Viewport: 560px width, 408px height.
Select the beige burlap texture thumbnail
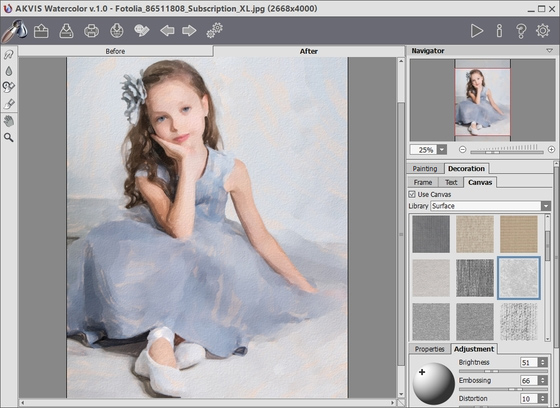[x=475, y=234]
